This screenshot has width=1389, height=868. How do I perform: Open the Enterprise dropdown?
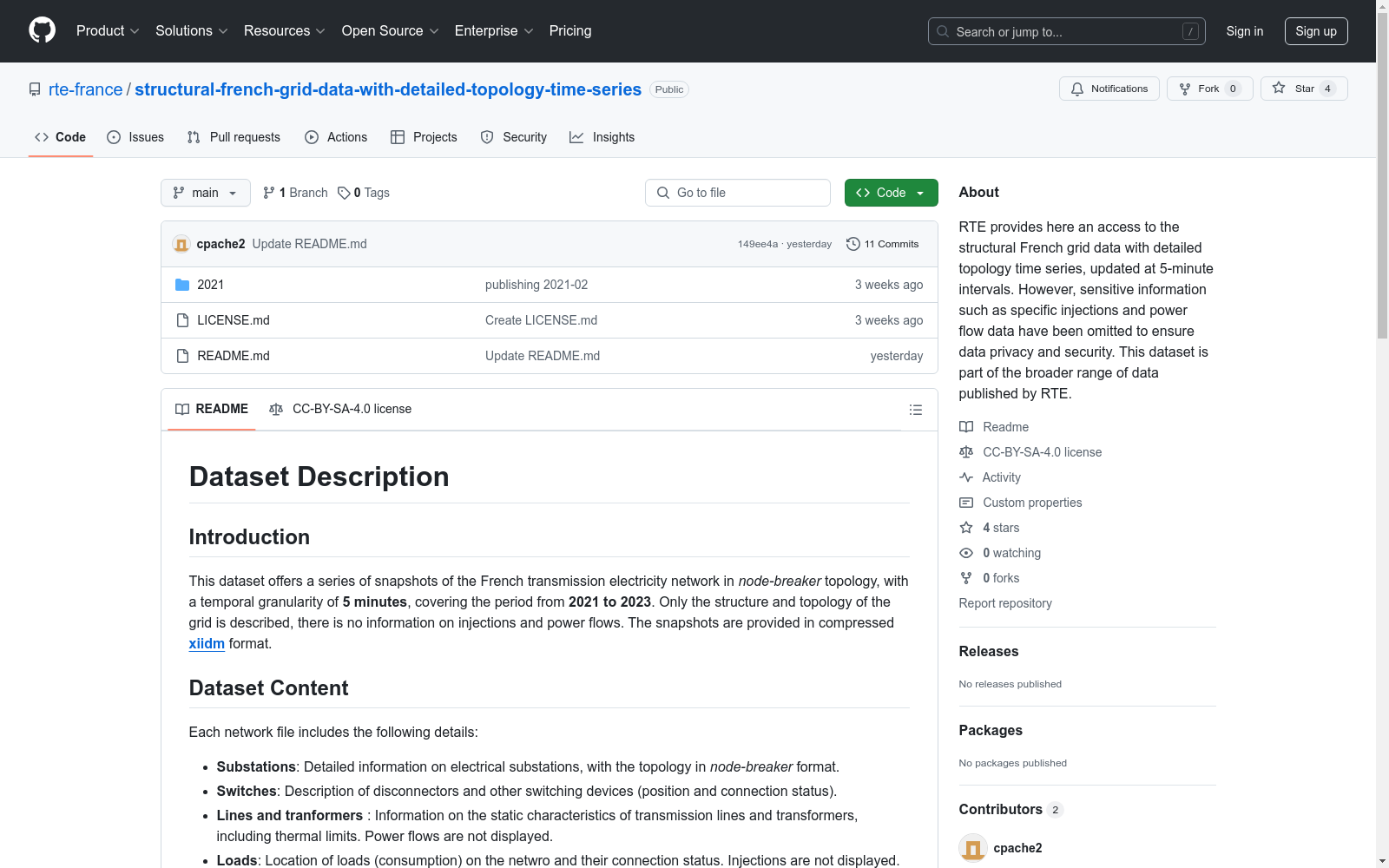point(494,31)
